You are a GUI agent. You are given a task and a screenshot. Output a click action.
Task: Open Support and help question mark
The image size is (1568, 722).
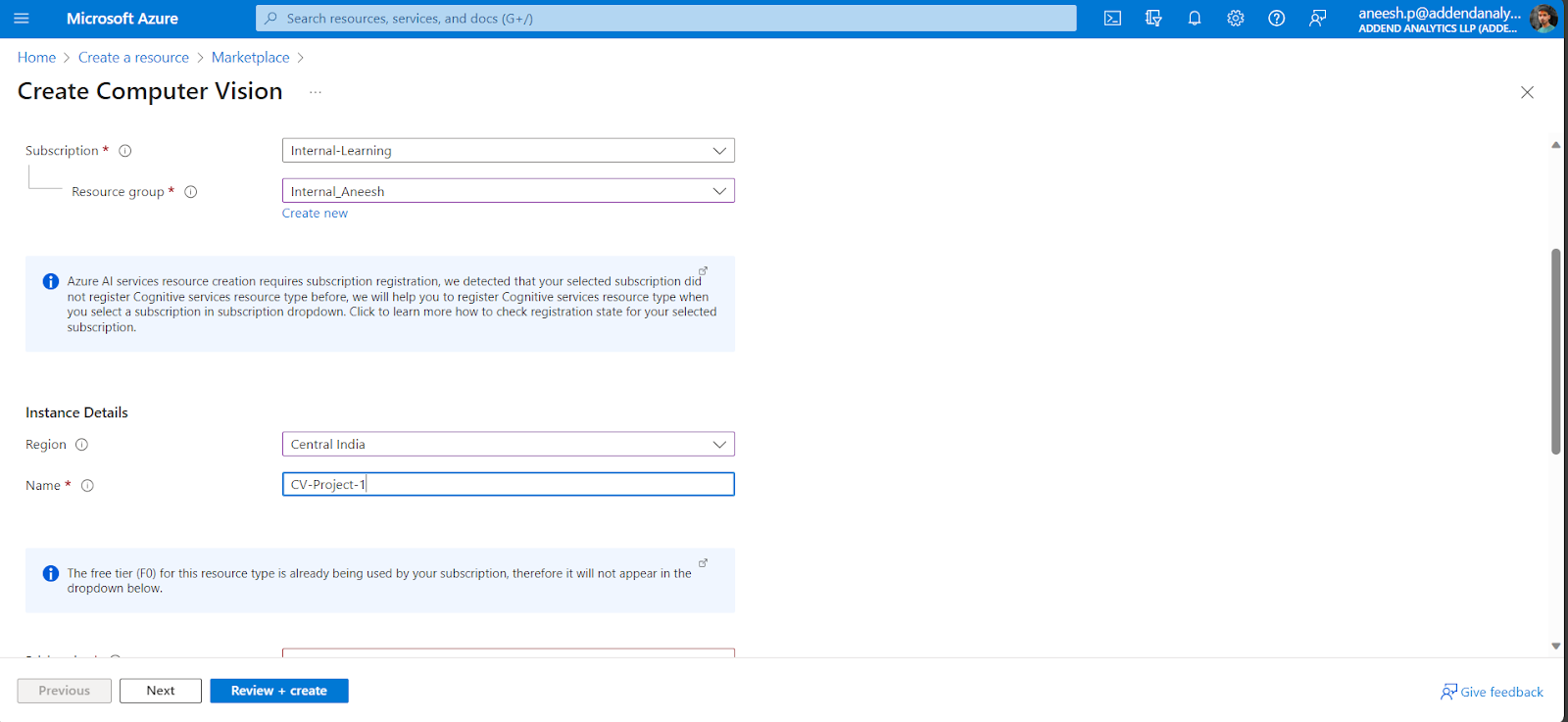point(1277,19)
